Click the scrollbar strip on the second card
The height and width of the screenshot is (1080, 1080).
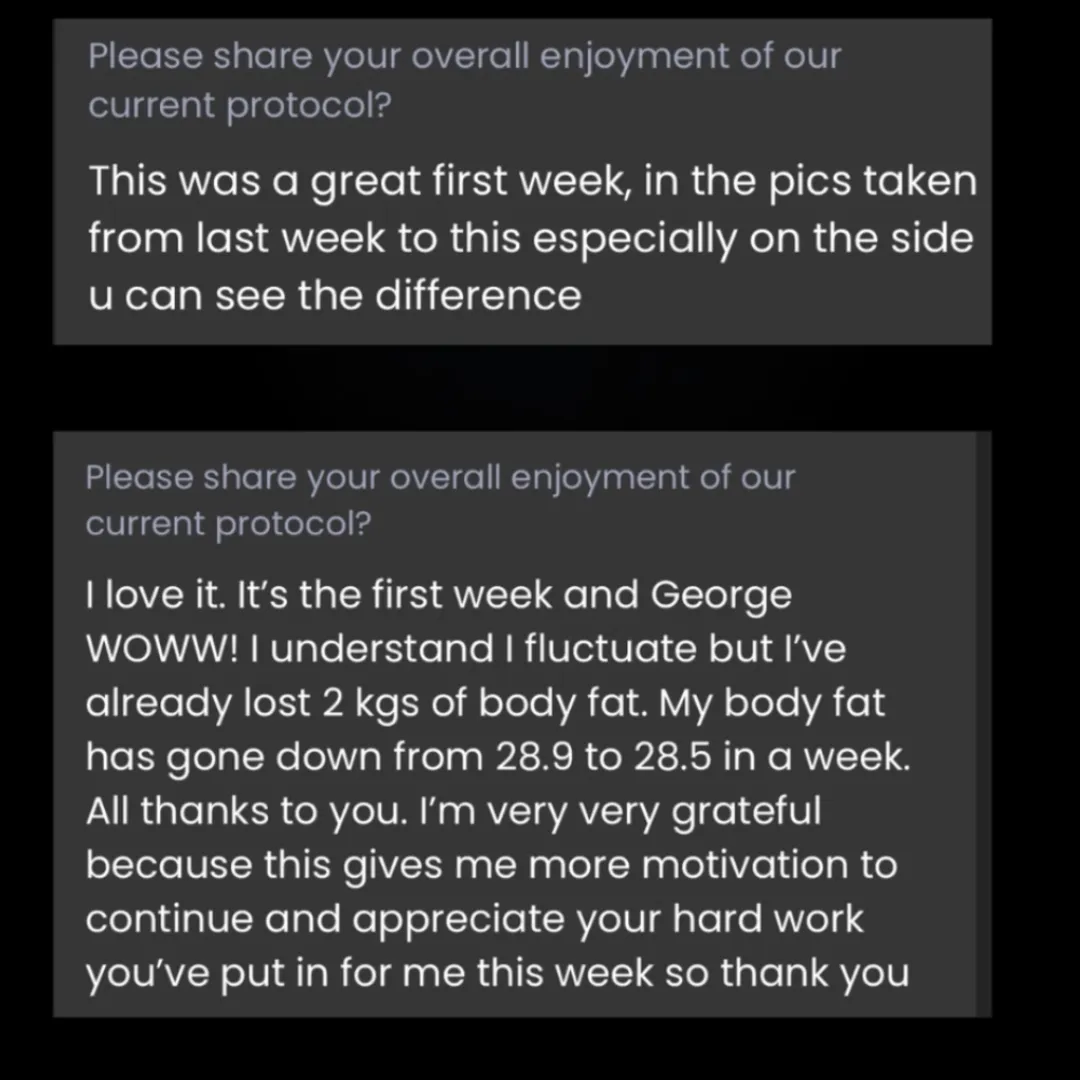point(983,724)
